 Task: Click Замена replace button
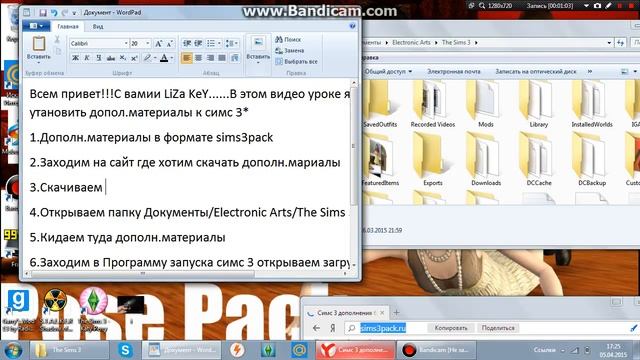coord(290,51)
